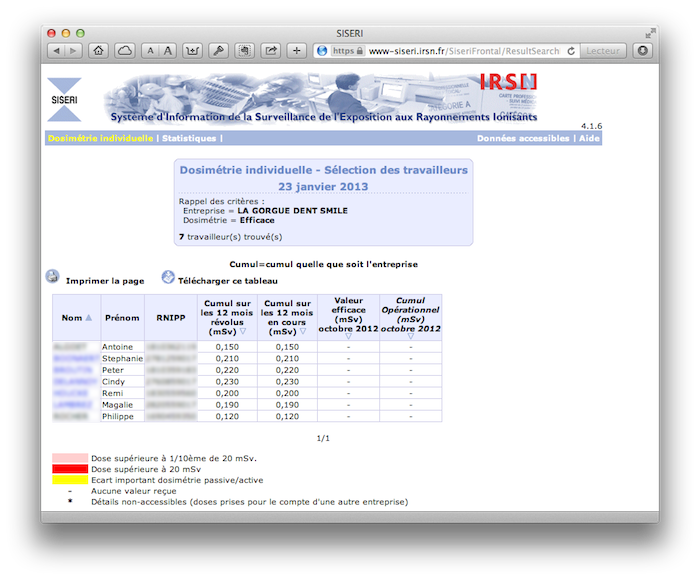The image size is (700, 580).
Task: Click the Aide help link
Action: coord(590,139)
